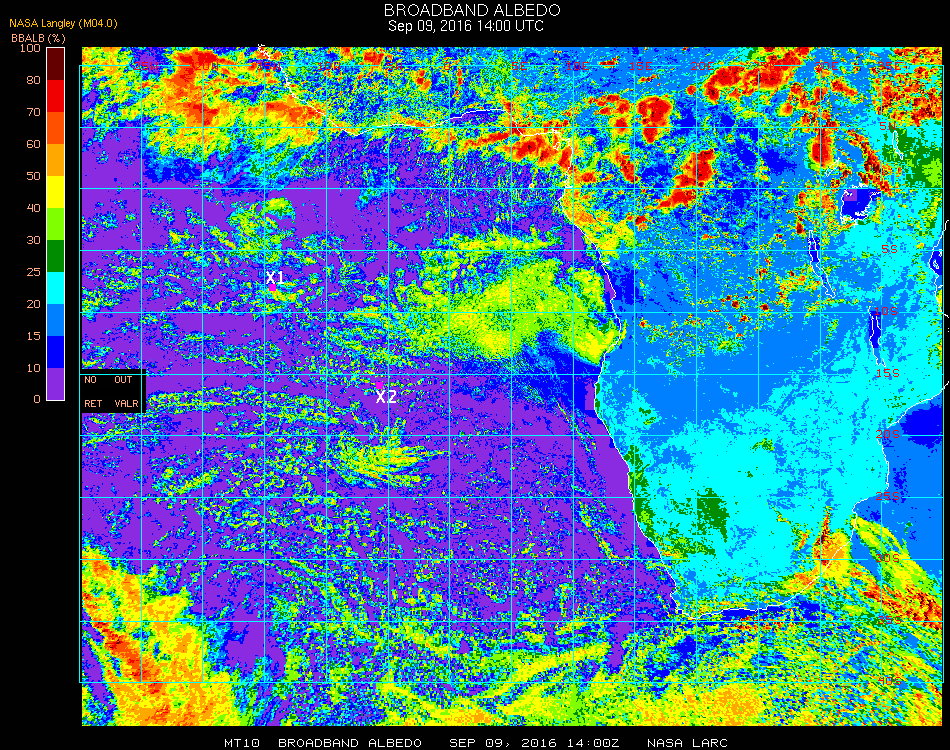Click the legend tick label '0'
Image resolution: width=950 pixels, height=750 pixels.
(37, 399)
